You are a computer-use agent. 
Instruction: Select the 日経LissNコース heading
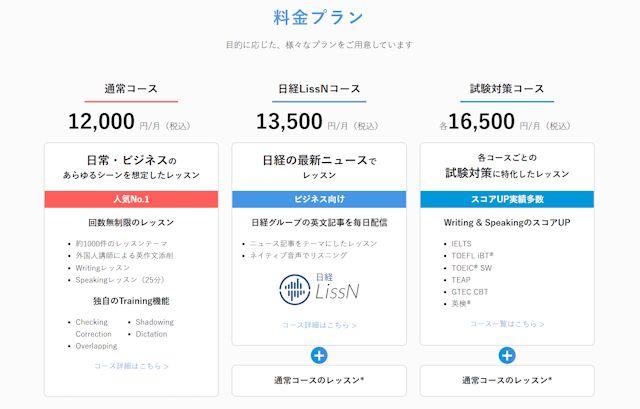coord(319,89)
